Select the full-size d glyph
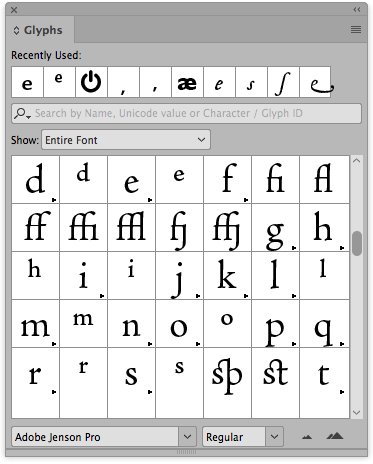The image size is (373, 464). [x=35, y=179]
